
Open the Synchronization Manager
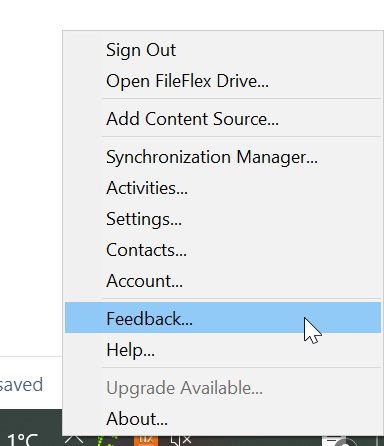point(223,157)
